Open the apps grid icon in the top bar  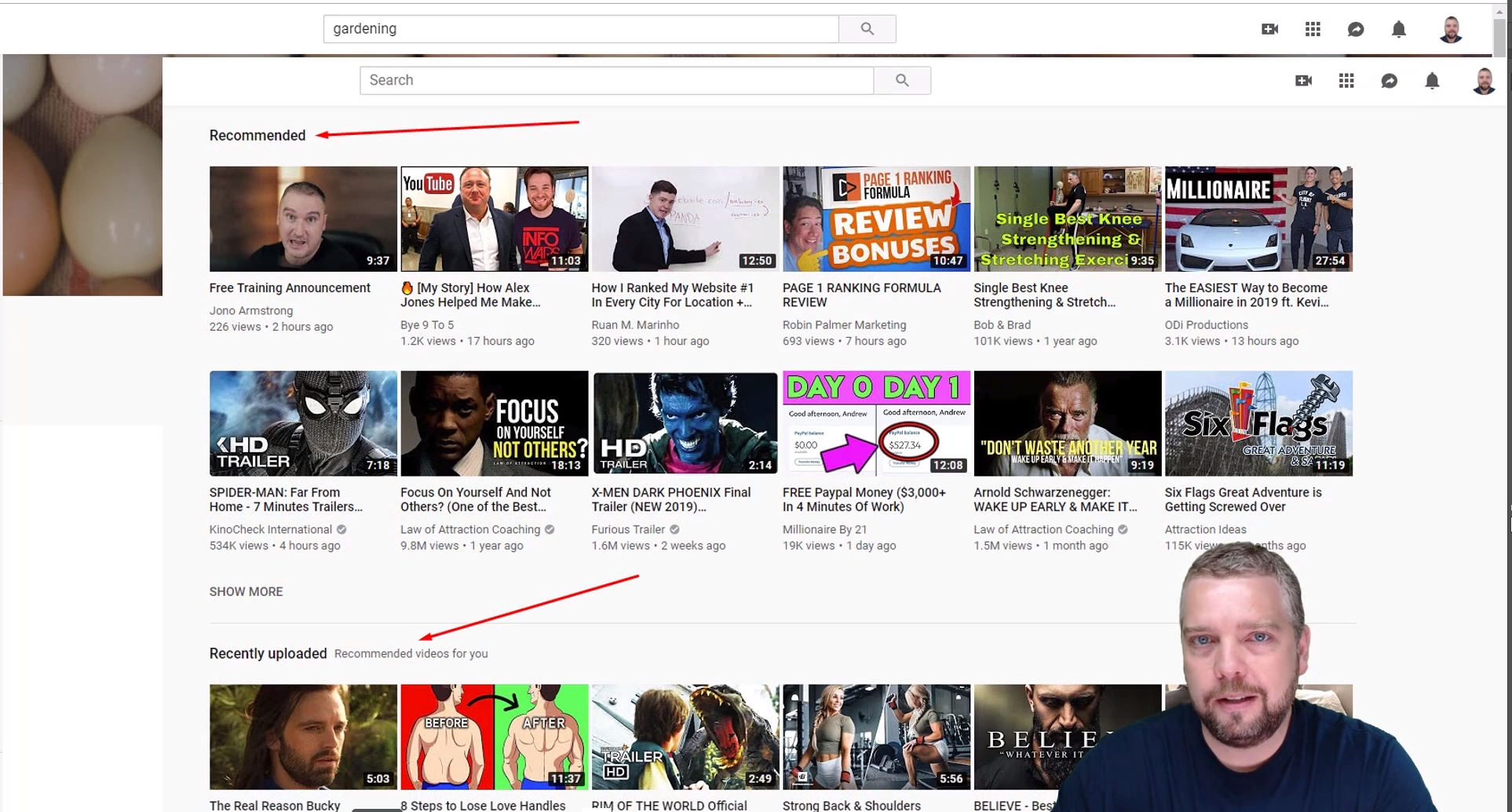(1313, 29)
